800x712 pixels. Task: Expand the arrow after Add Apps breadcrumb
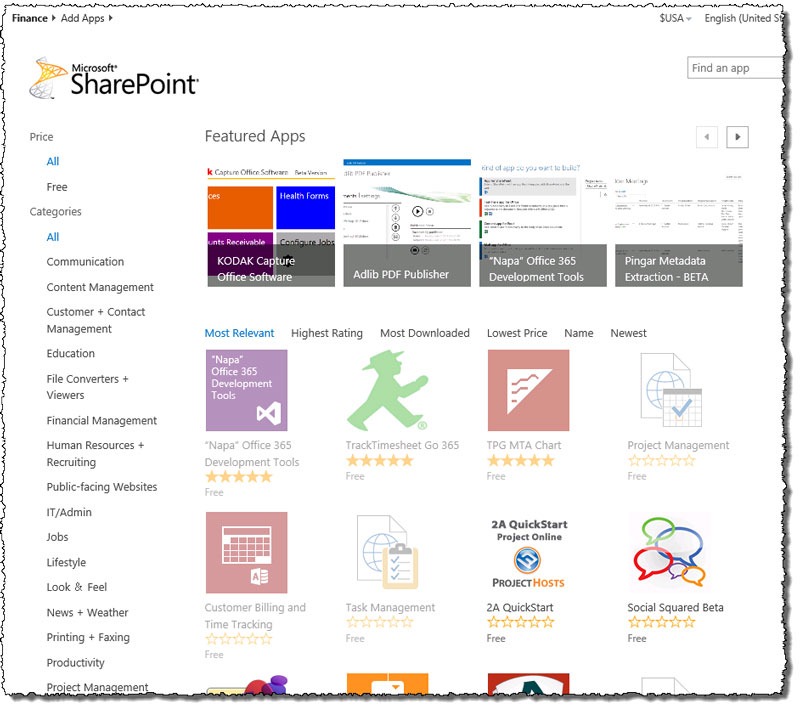[110, 18]
